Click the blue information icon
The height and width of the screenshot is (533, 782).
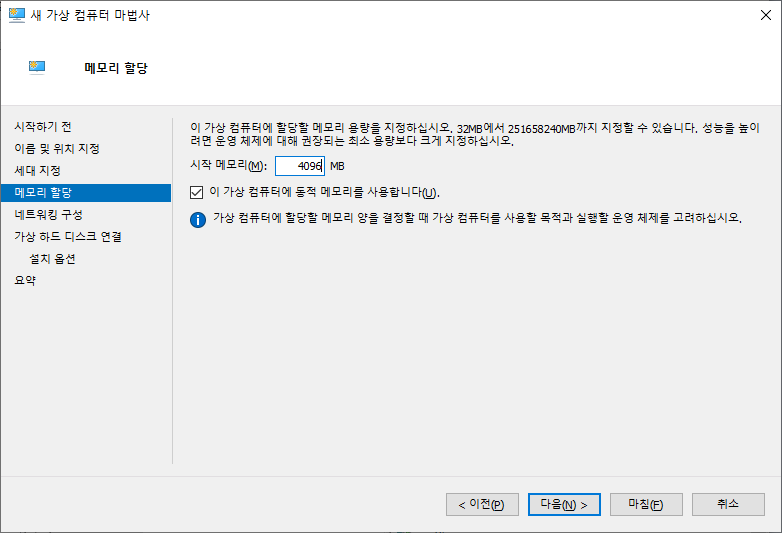198,219
